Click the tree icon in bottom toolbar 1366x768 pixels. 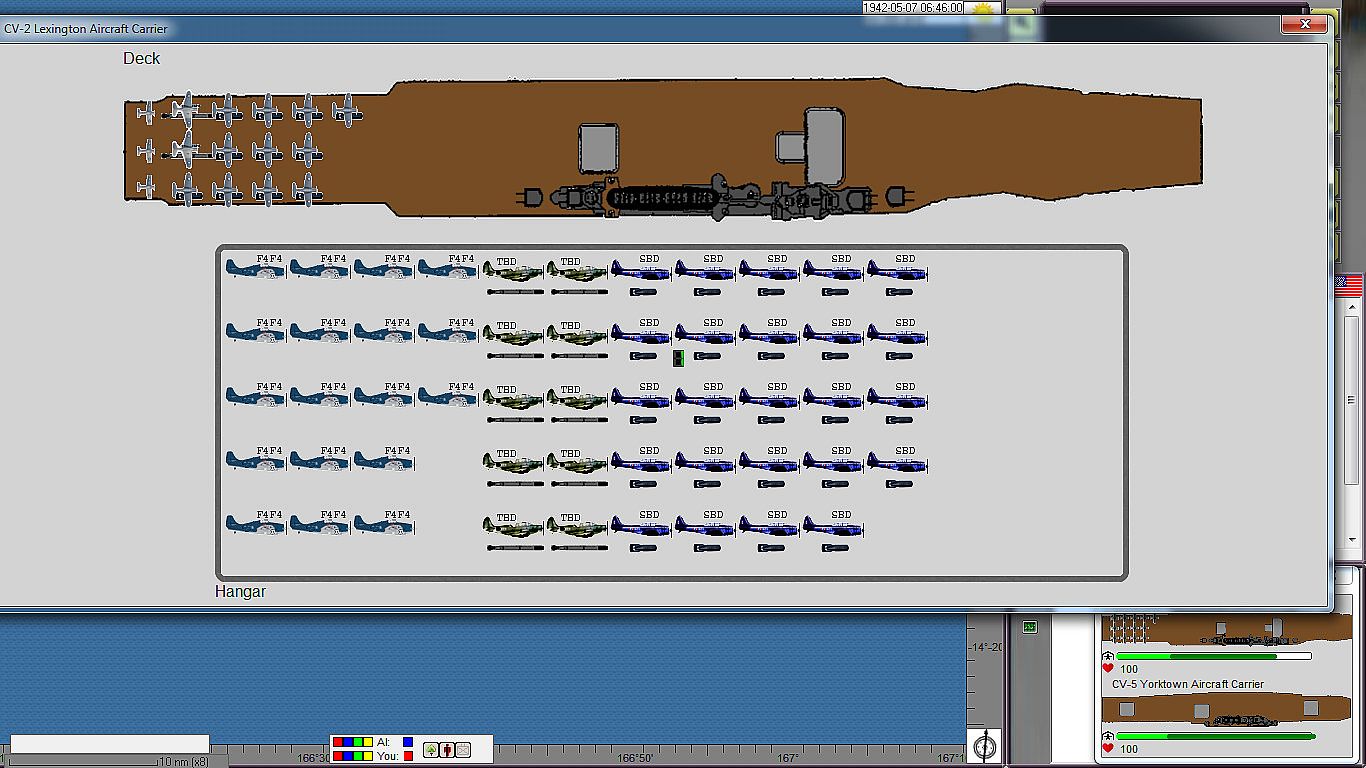431,750
